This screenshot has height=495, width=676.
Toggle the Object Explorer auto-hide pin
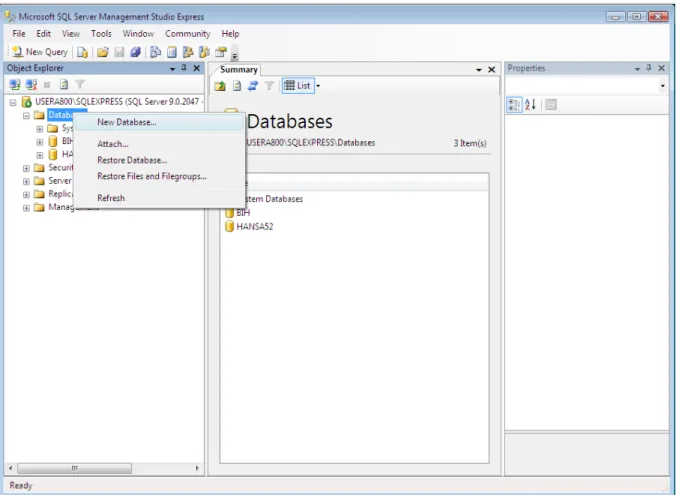click(184, 68)
